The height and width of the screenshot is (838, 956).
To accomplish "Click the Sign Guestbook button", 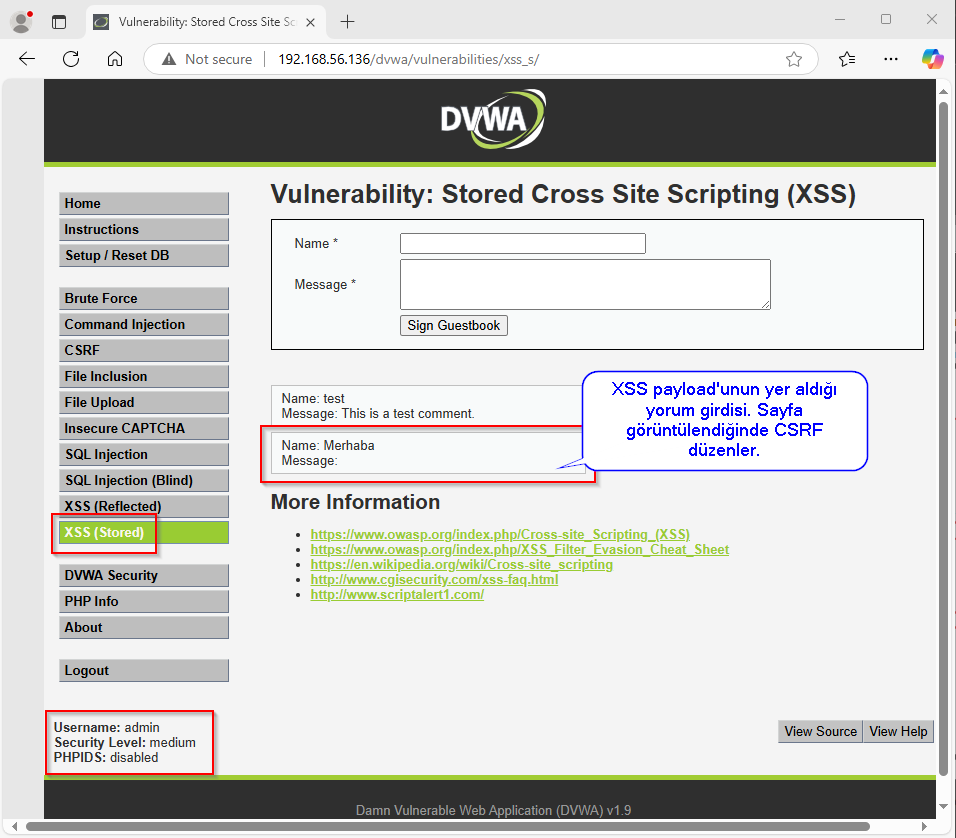I will [454, 326].
